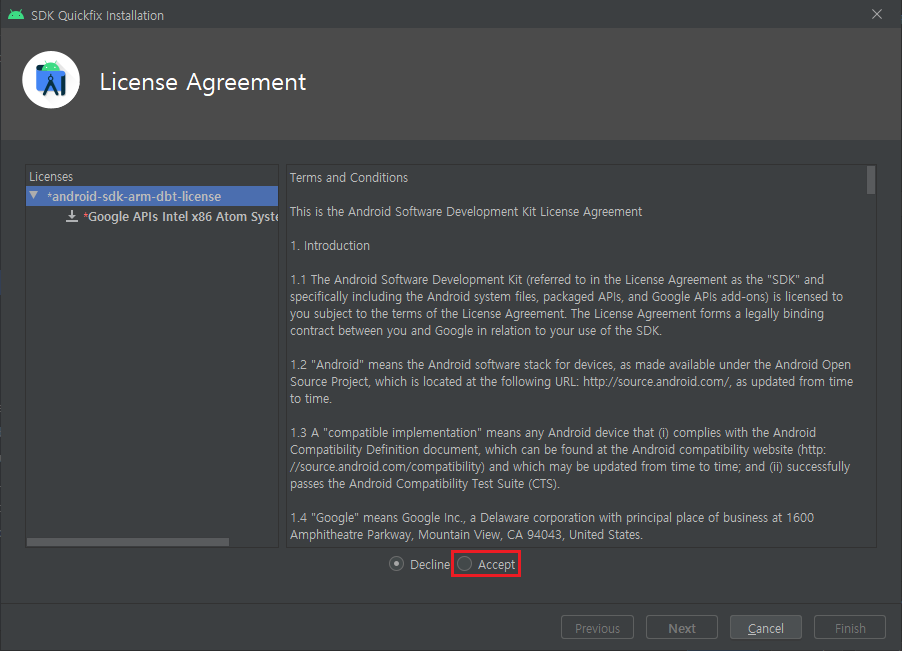Click the Cancel button
902x651 pixels.
(x=765, y=627)
